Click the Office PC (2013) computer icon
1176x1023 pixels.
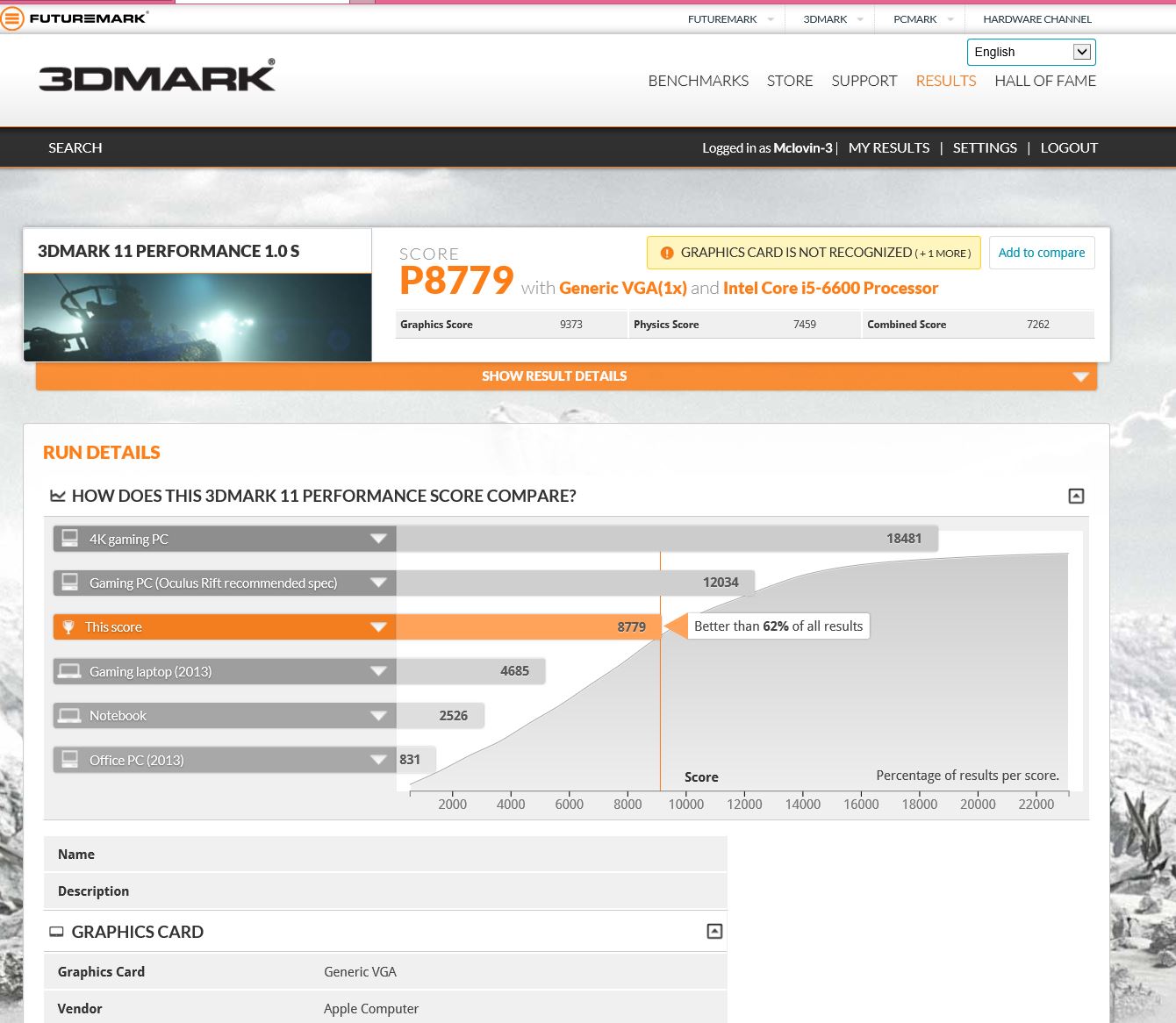click(x=70, y=759)
